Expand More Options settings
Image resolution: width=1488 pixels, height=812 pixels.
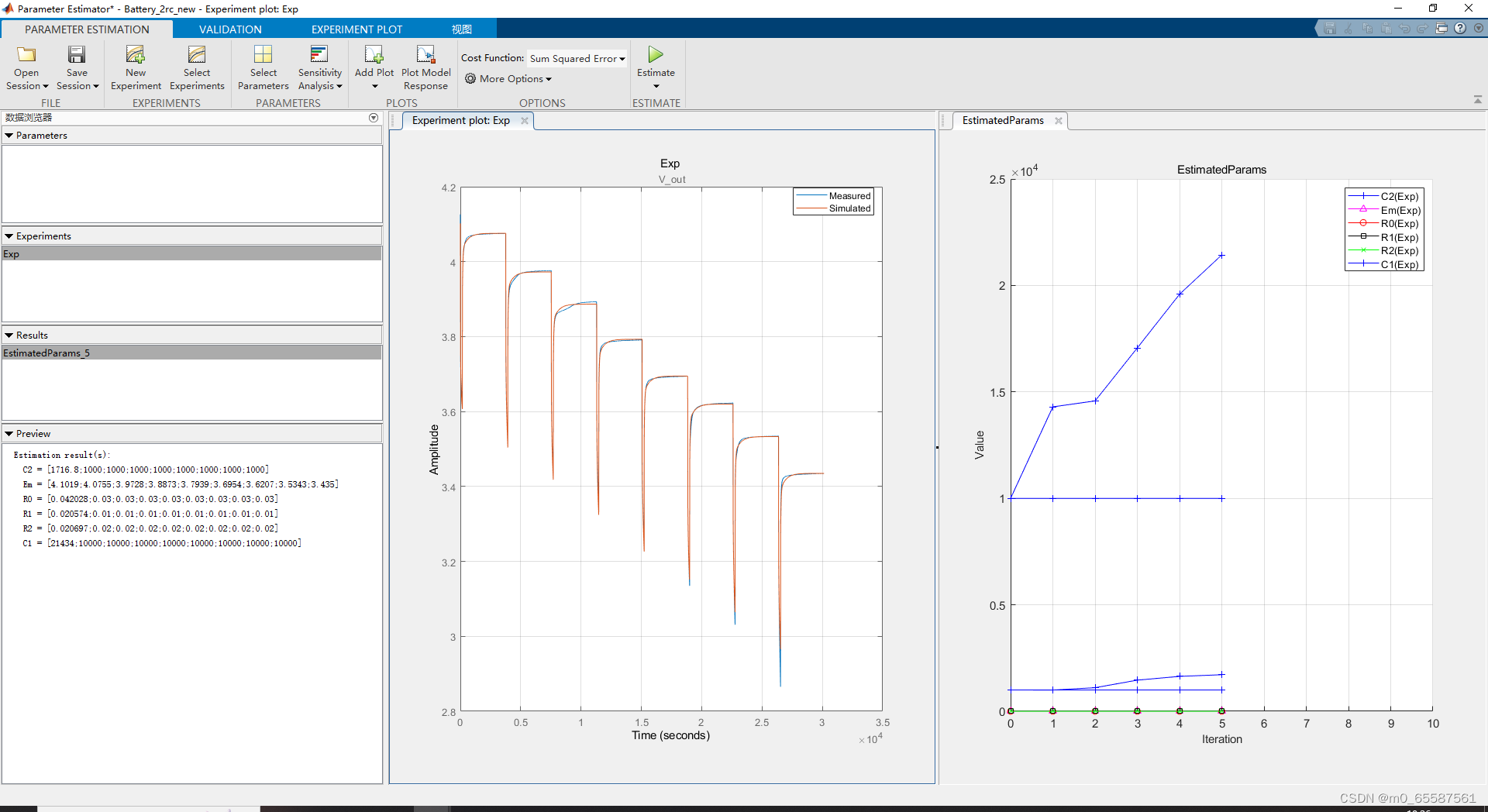(508, 78)
